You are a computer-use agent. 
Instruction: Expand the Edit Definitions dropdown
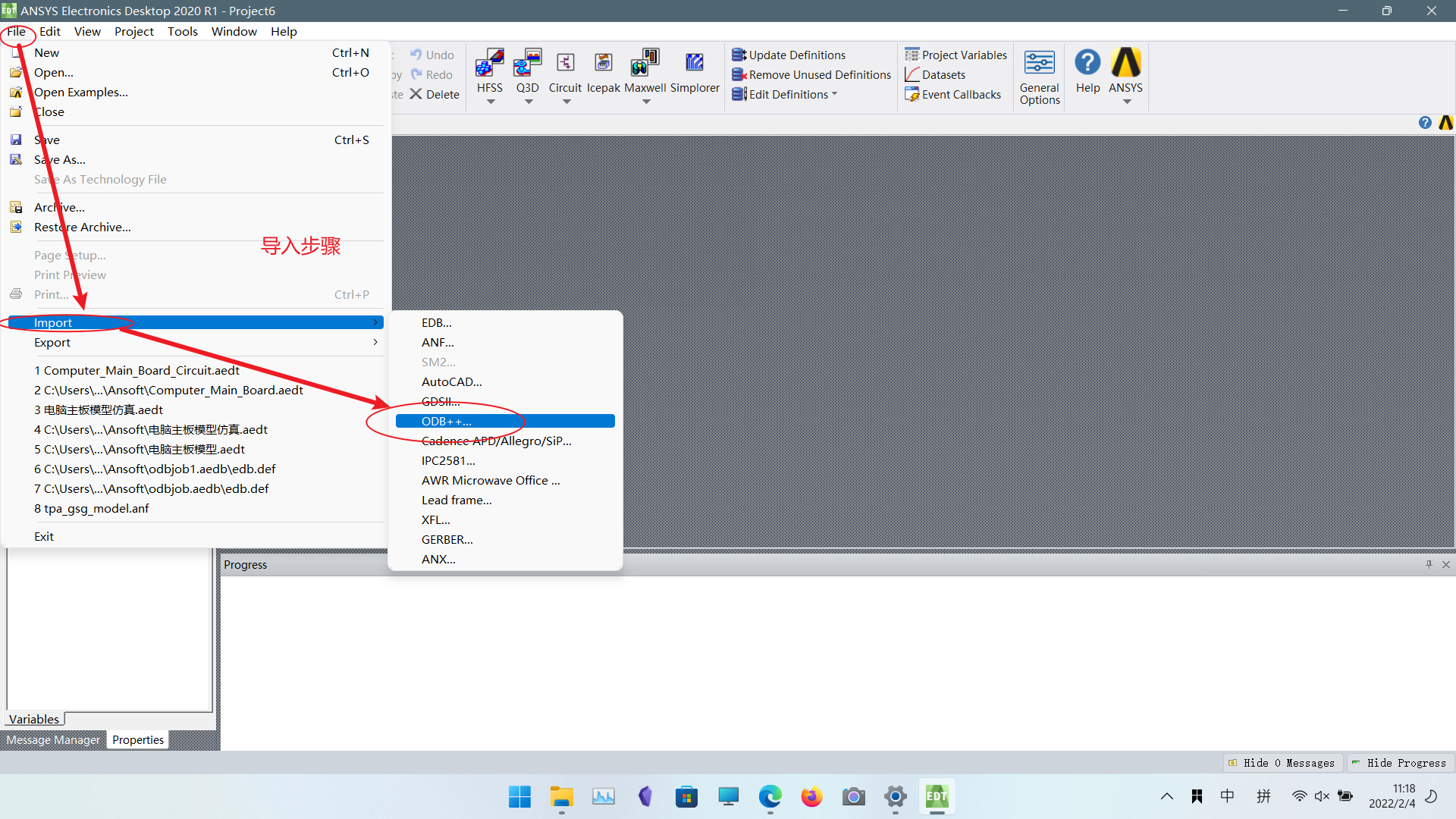834,94
